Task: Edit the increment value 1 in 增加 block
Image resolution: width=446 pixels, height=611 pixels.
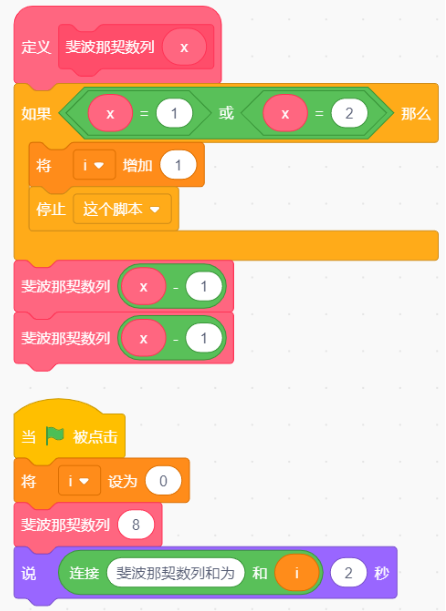Action: (x=178, y=165)
